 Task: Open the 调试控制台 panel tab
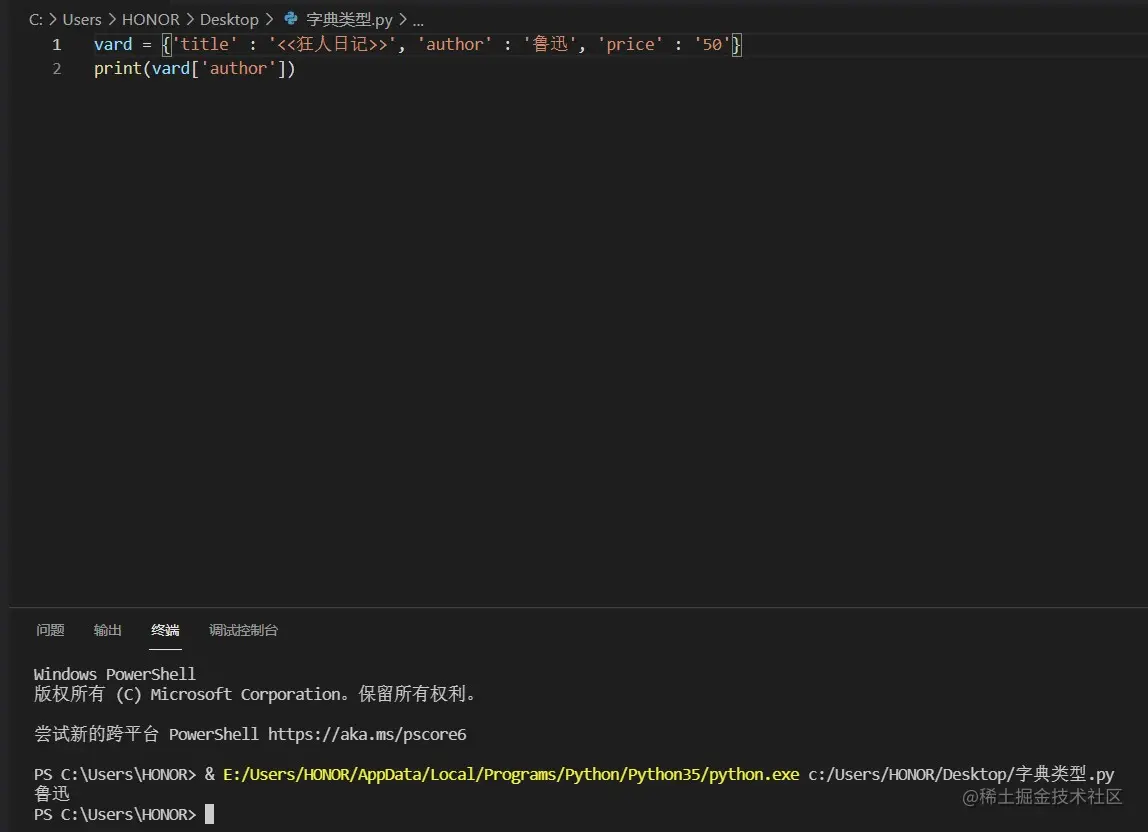[x=244, y=630]
